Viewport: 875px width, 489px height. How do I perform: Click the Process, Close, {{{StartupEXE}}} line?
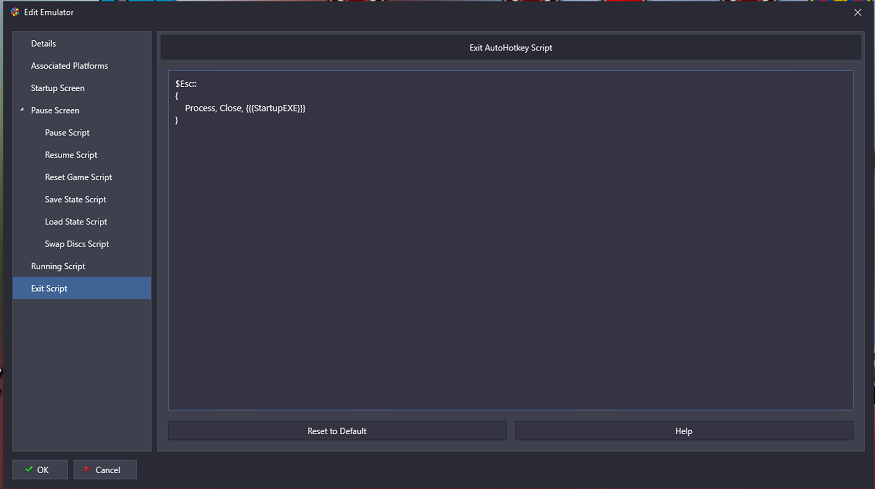click(x=245, y=108)
